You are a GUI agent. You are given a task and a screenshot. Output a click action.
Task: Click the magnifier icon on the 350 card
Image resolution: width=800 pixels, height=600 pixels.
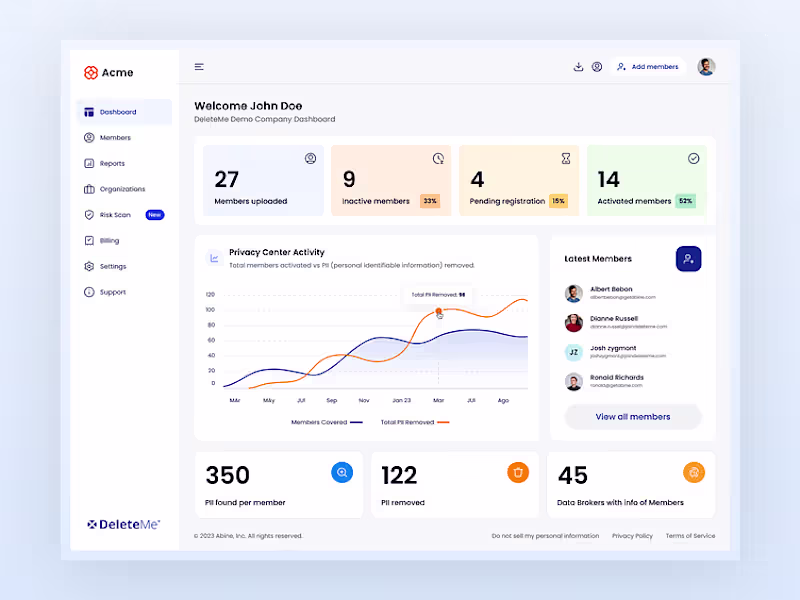[340, 472]
